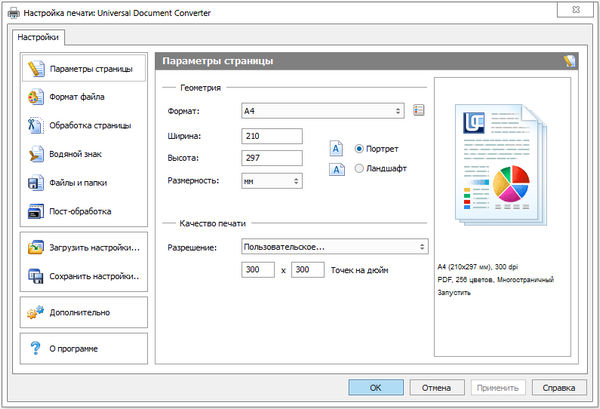Click the Файлы и папки floppy icon

pos(36,183)
